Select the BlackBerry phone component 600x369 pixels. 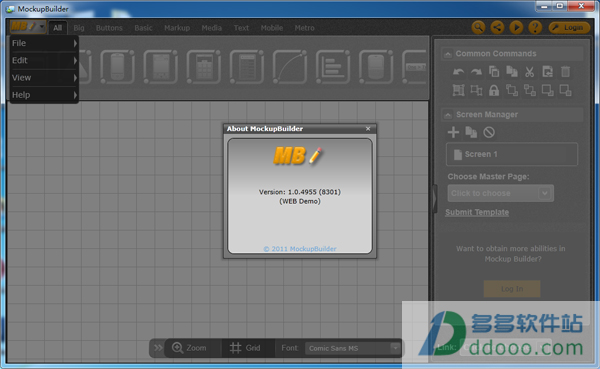pos(376,67)
